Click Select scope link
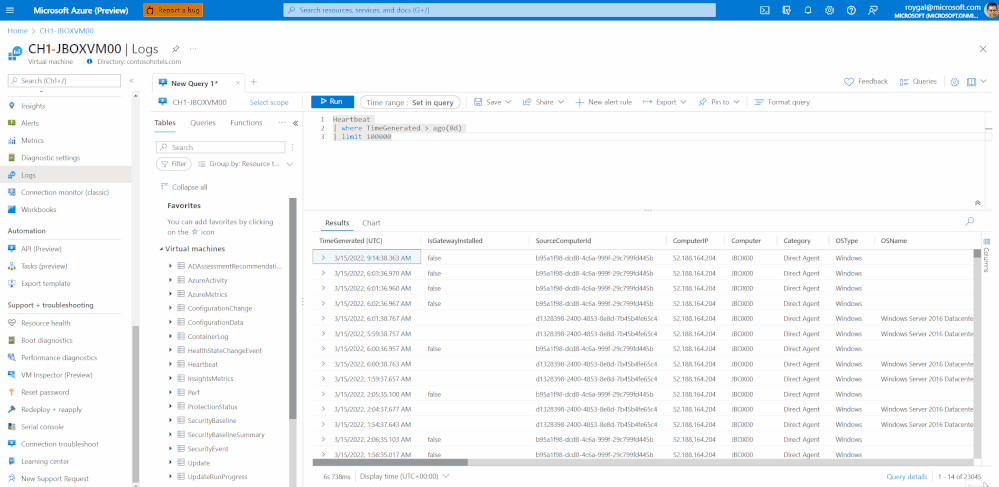This screenshot has width=999, height=487. 269,103
